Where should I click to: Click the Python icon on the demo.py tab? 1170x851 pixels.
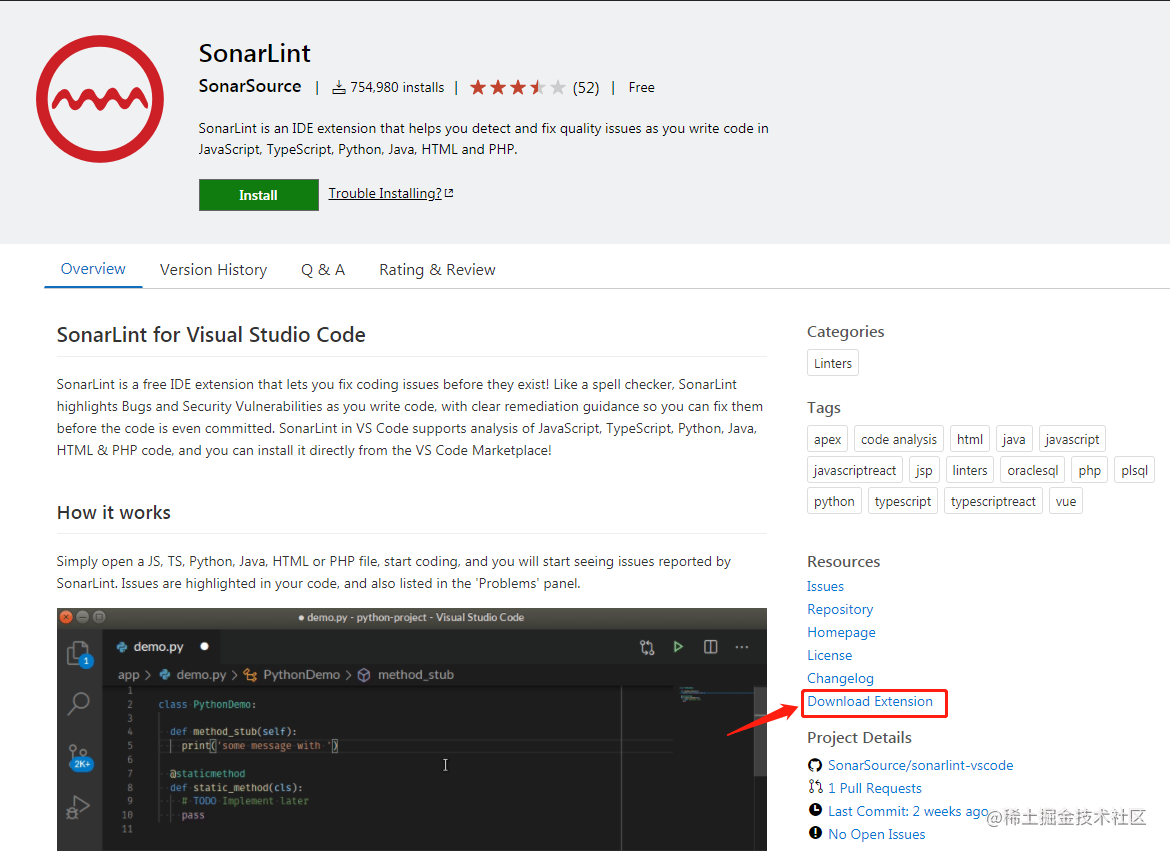[x=121, y=647]
